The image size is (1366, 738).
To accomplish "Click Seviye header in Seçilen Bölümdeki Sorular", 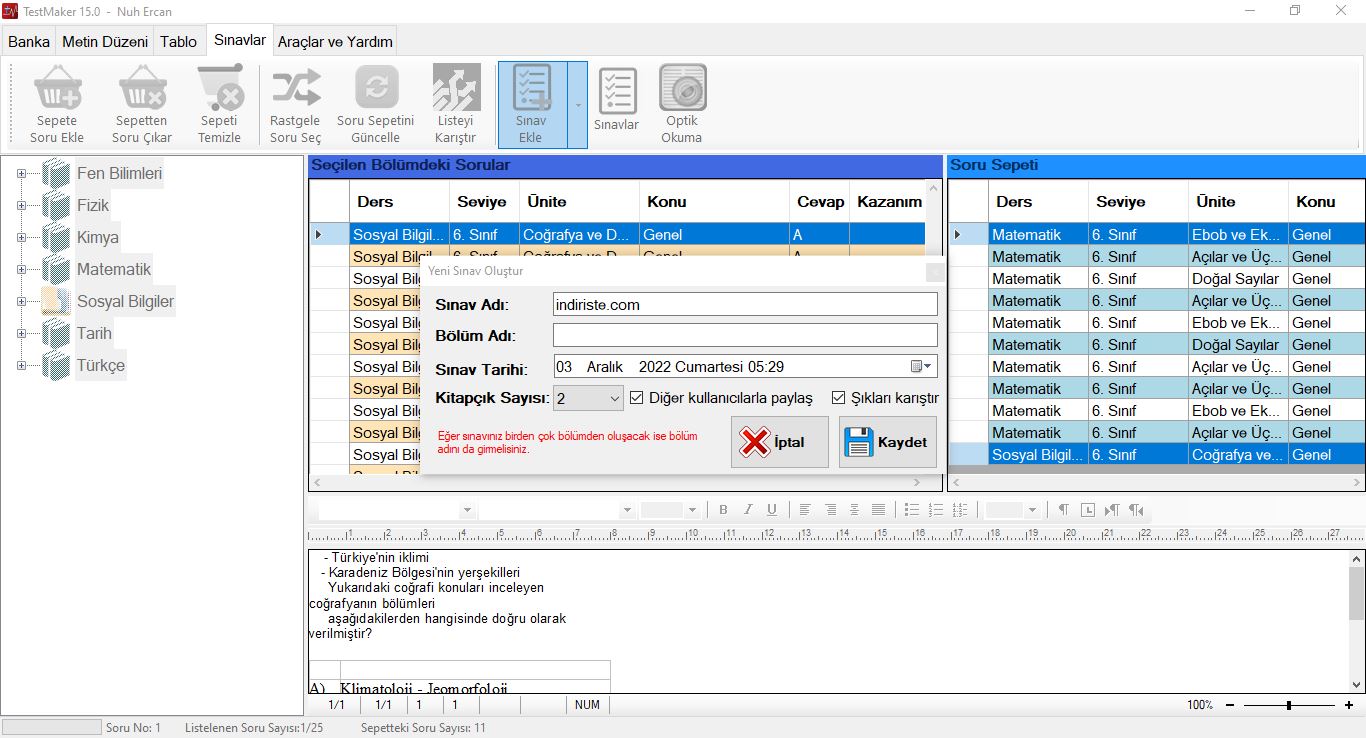I will pyautogui.click(x=484, y=201).
